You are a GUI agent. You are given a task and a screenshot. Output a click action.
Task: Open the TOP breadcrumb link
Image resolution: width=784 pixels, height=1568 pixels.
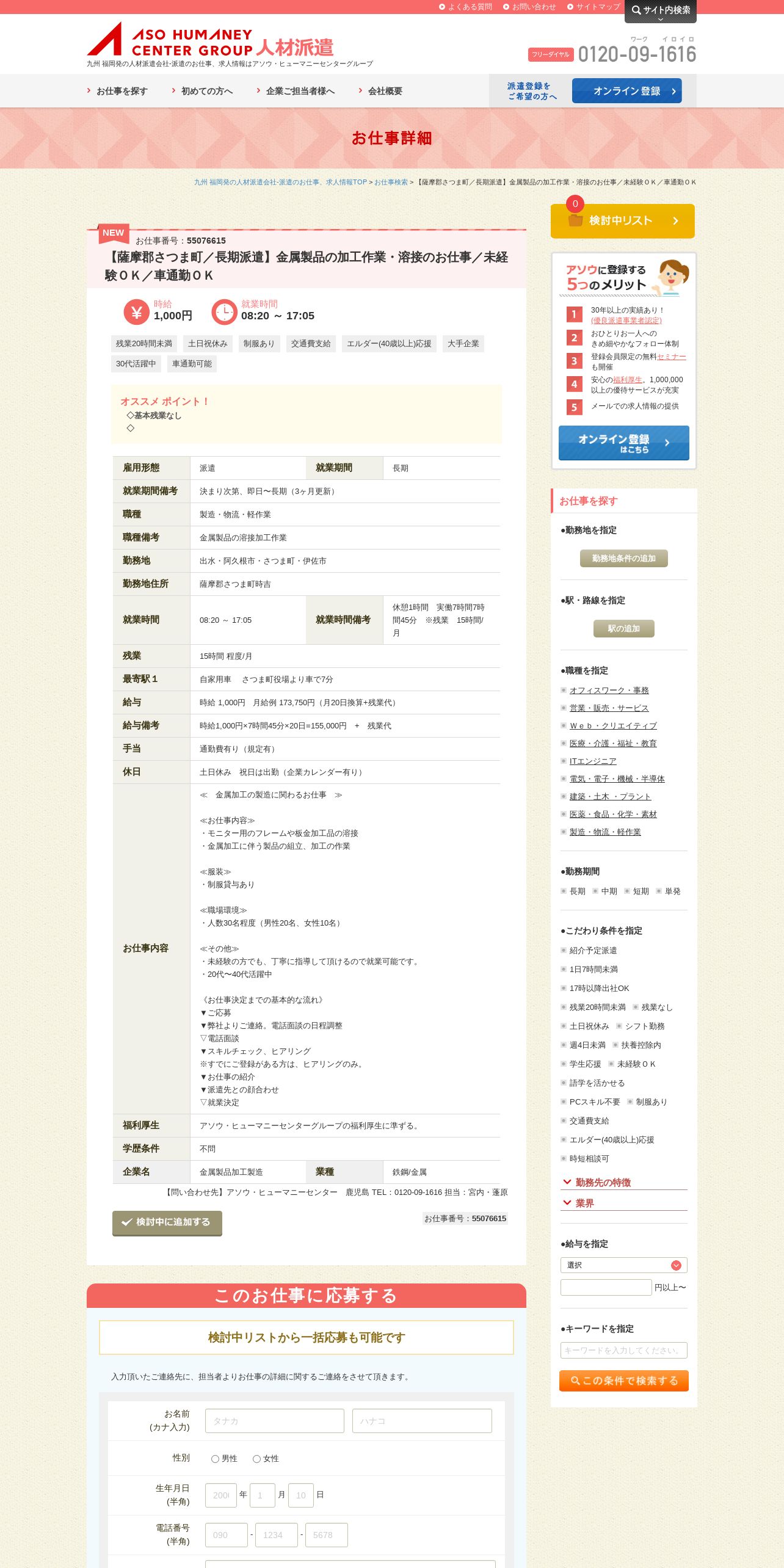click(x=280, y=182)
